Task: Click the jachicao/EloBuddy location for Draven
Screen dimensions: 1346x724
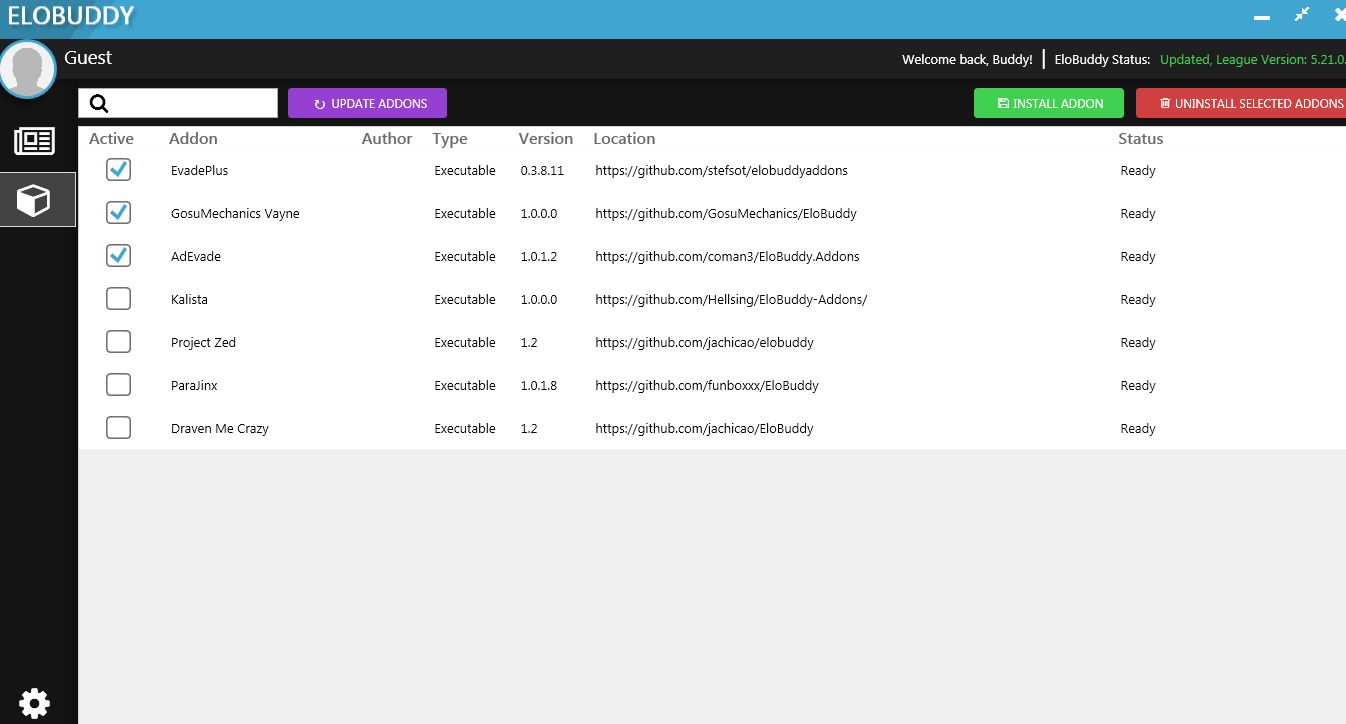Action: (704, 429)
